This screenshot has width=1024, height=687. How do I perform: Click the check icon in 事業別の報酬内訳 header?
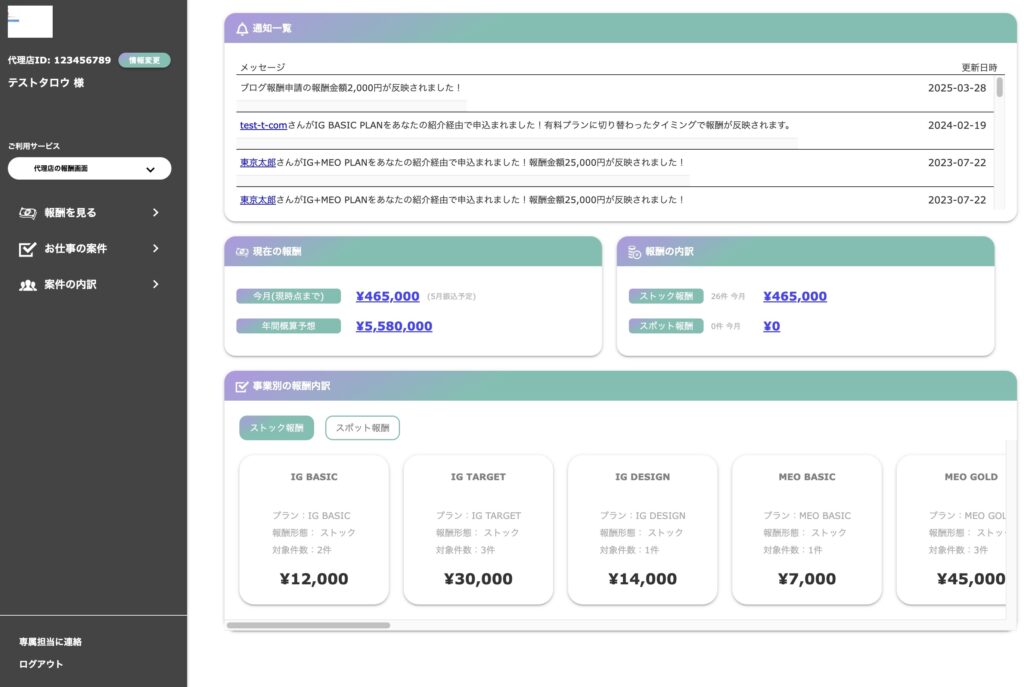242,386
